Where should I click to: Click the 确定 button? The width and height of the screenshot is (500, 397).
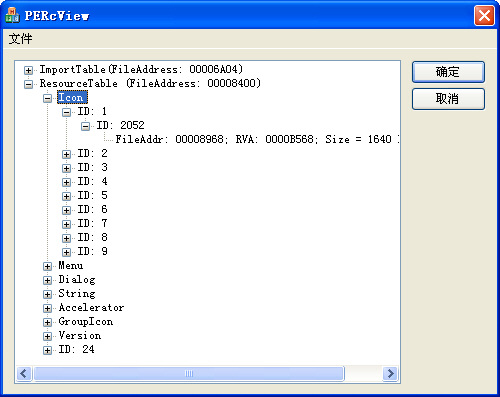(448, 72)
